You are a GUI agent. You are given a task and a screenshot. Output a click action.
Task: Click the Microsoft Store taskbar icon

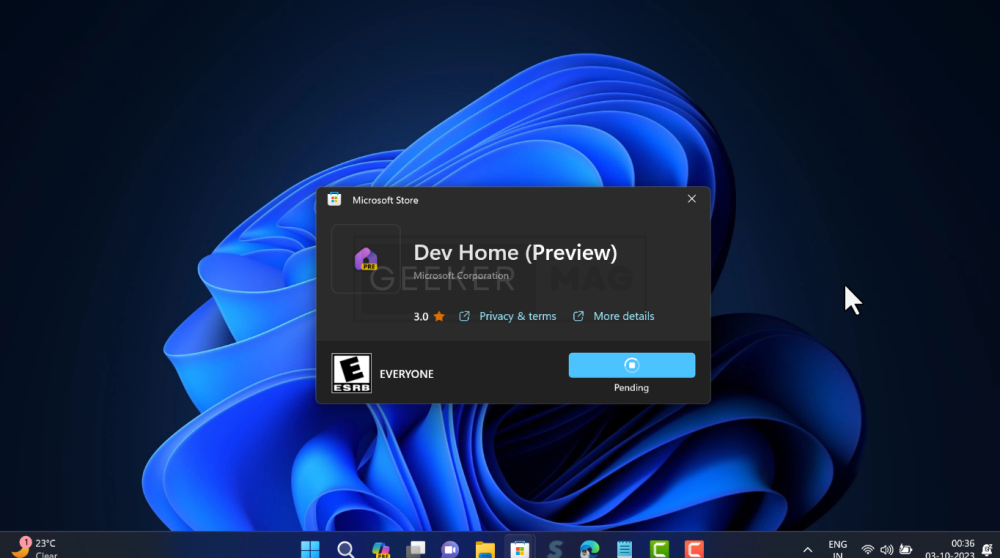[x=520, y=549]
